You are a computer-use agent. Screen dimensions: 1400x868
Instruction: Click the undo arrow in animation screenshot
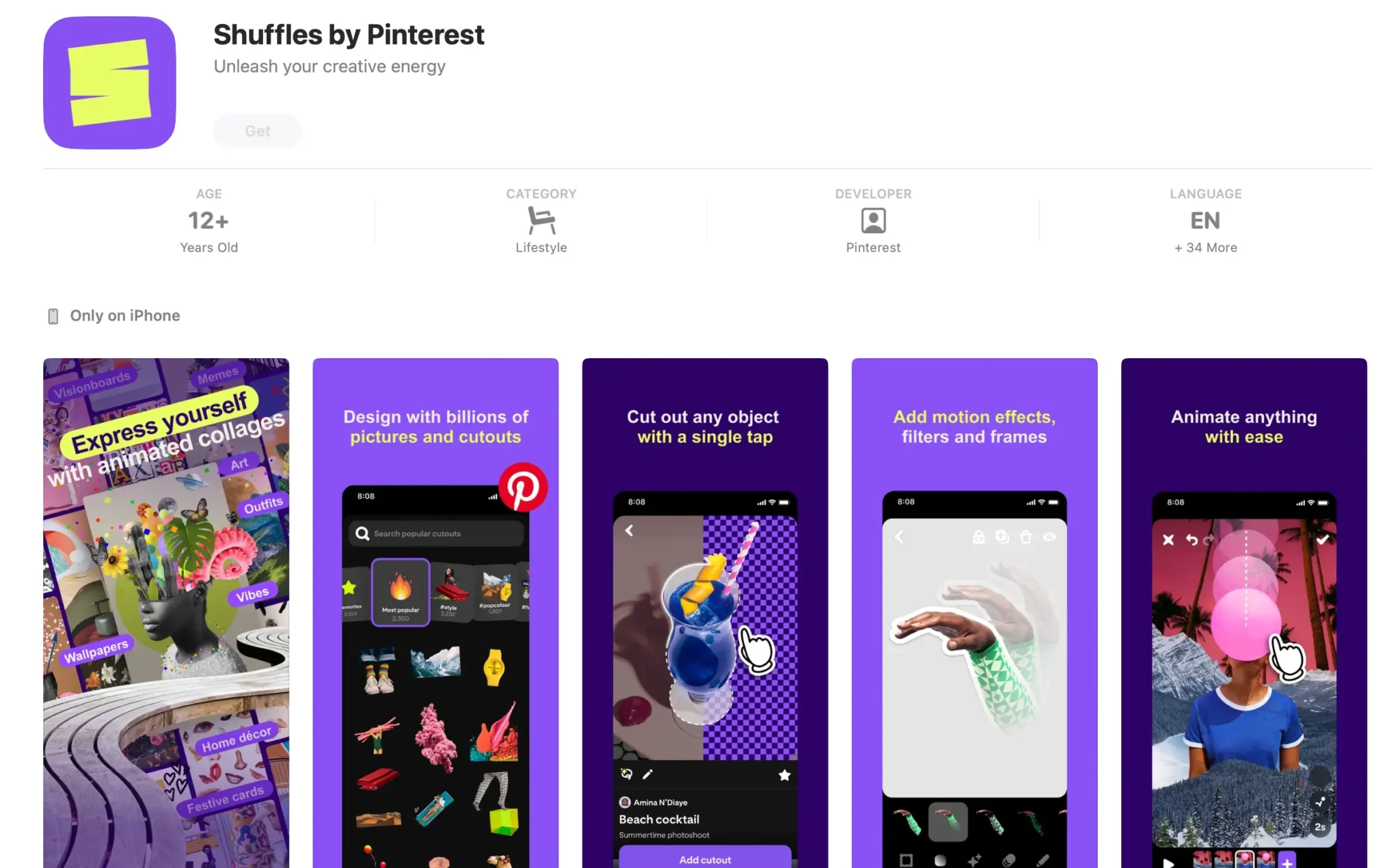[1192, 540]
